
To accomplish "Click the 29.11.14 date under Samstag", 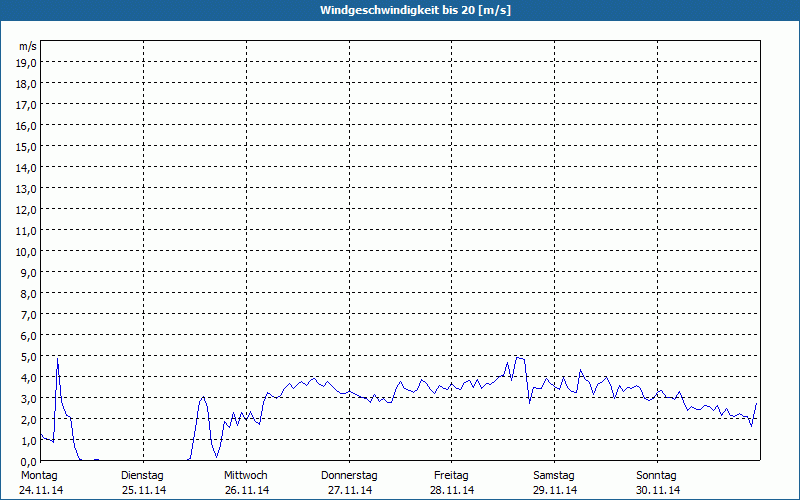I will (x=555, y=490).
